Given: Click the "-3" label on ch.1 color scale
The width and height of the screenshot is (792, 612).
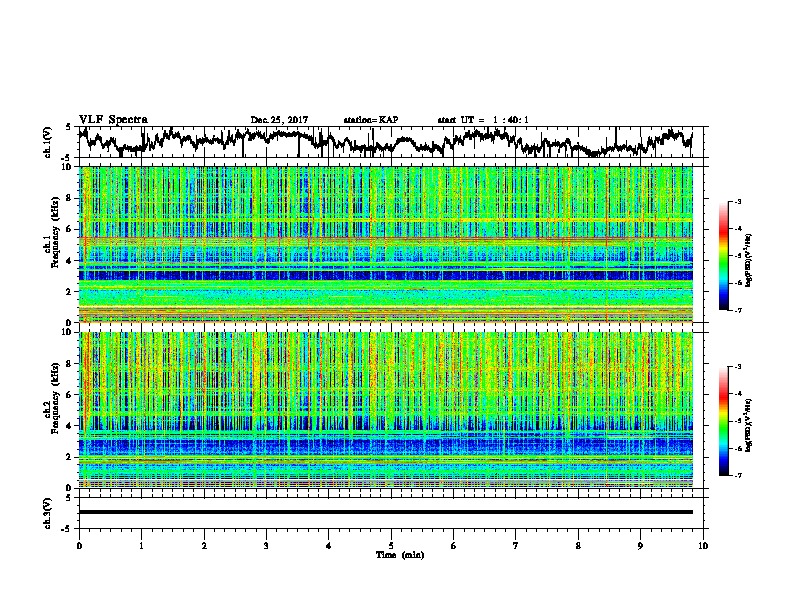Looking at the screenshot, I should point(738,201).
